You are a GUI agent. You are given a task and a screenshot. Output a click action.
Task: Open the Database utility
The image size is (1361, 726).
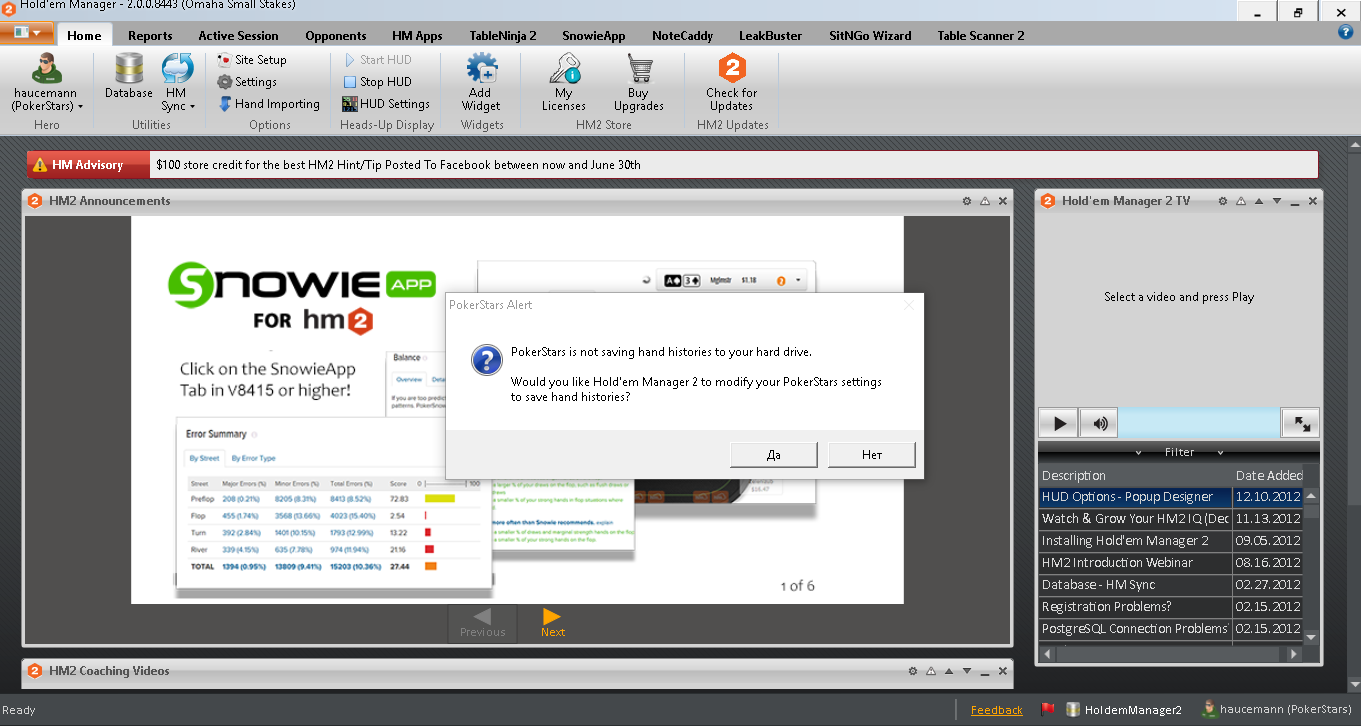tap(128, 76)
